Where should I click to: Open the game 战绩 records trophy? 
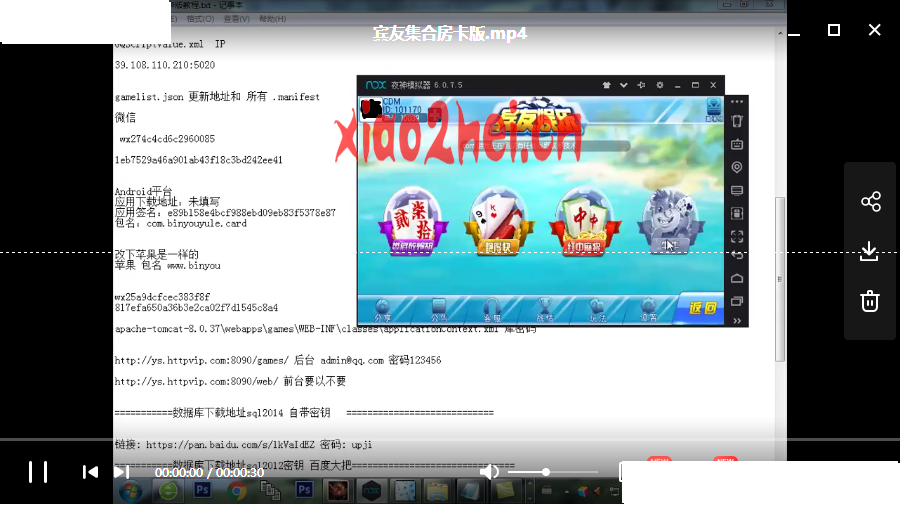(x=545, y=309)
